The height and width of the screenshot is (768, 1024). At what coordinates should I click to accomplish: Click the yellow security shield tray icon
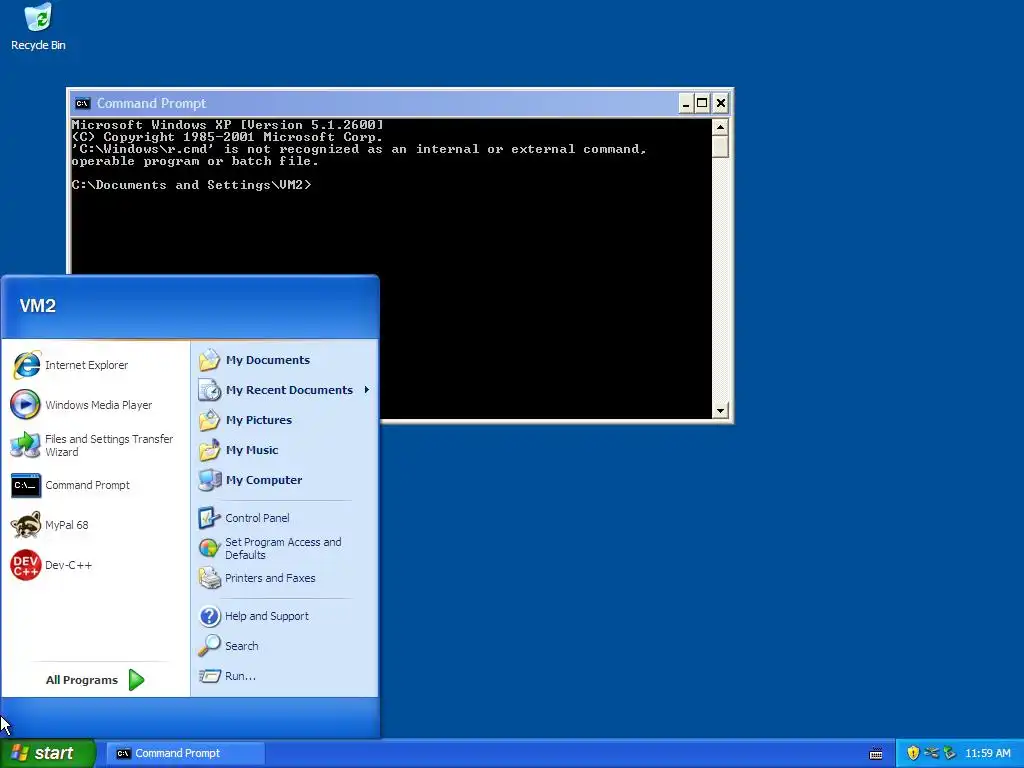[913, 753]
